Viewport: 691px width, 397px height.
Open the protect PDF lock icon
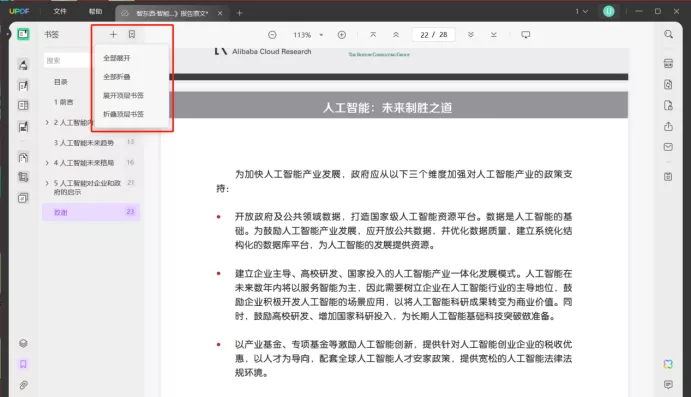coord(669,105)
